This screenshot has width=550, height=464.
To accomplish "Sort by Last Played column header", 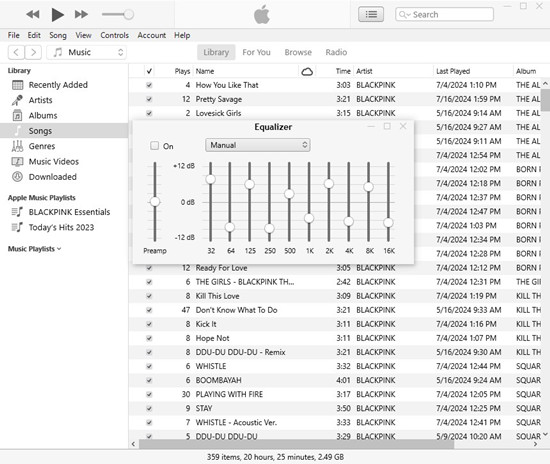I will coord(453,71).
